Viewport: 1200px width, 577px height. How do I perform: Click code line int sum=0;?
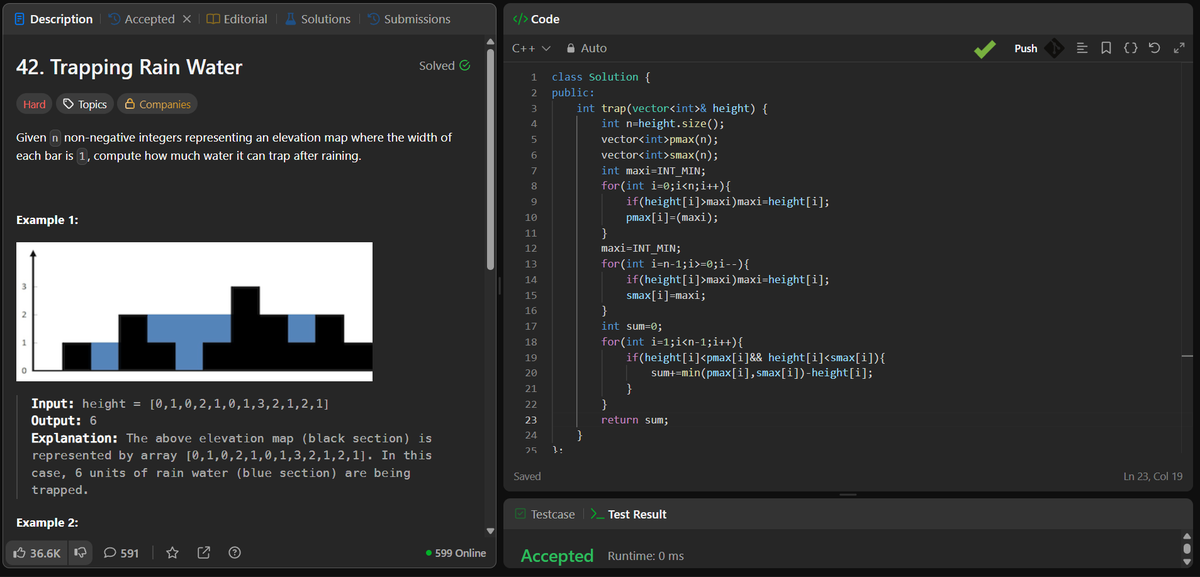pos(631,326)
